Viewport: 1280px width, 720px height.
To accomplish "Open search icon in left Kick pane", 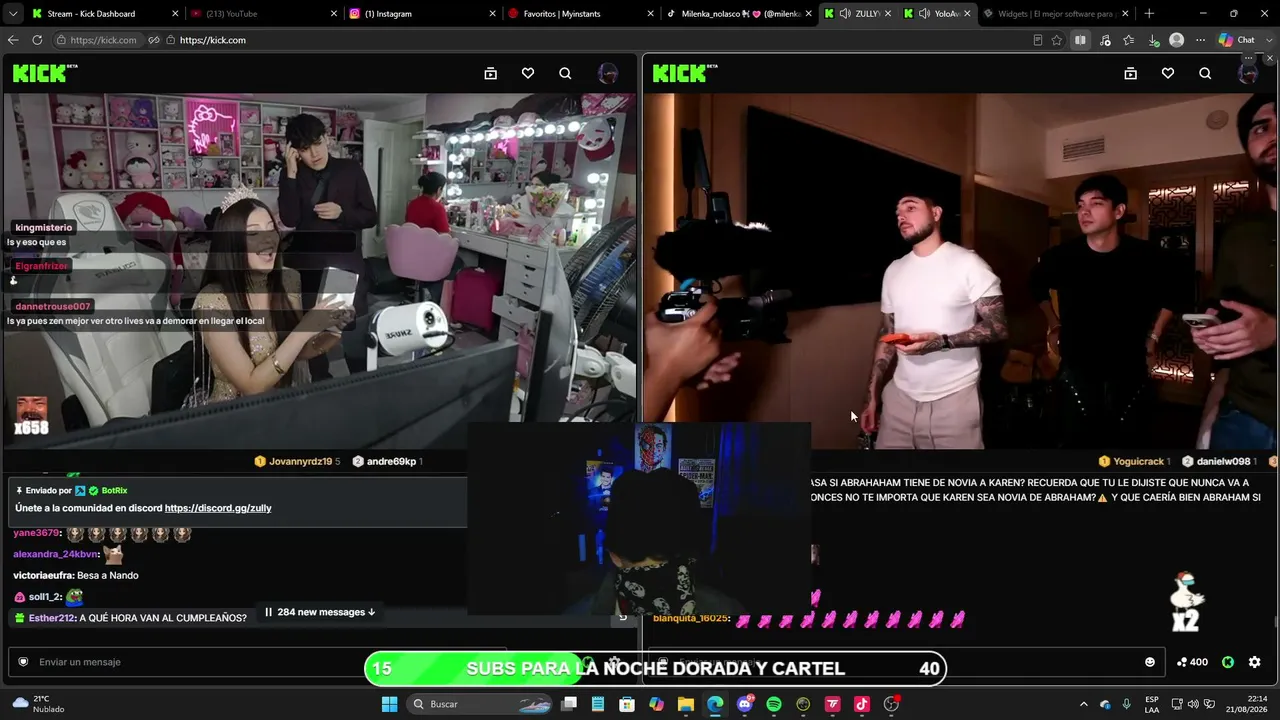I will coord(565,73).
